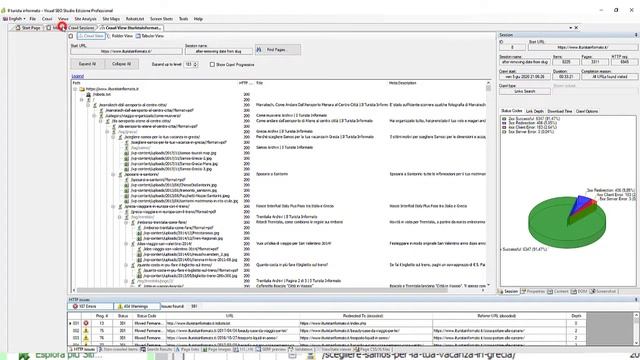Click the 5xx Server Error legend swatch
This screenshot has width=640, height=360.
(x=504, y=132)
